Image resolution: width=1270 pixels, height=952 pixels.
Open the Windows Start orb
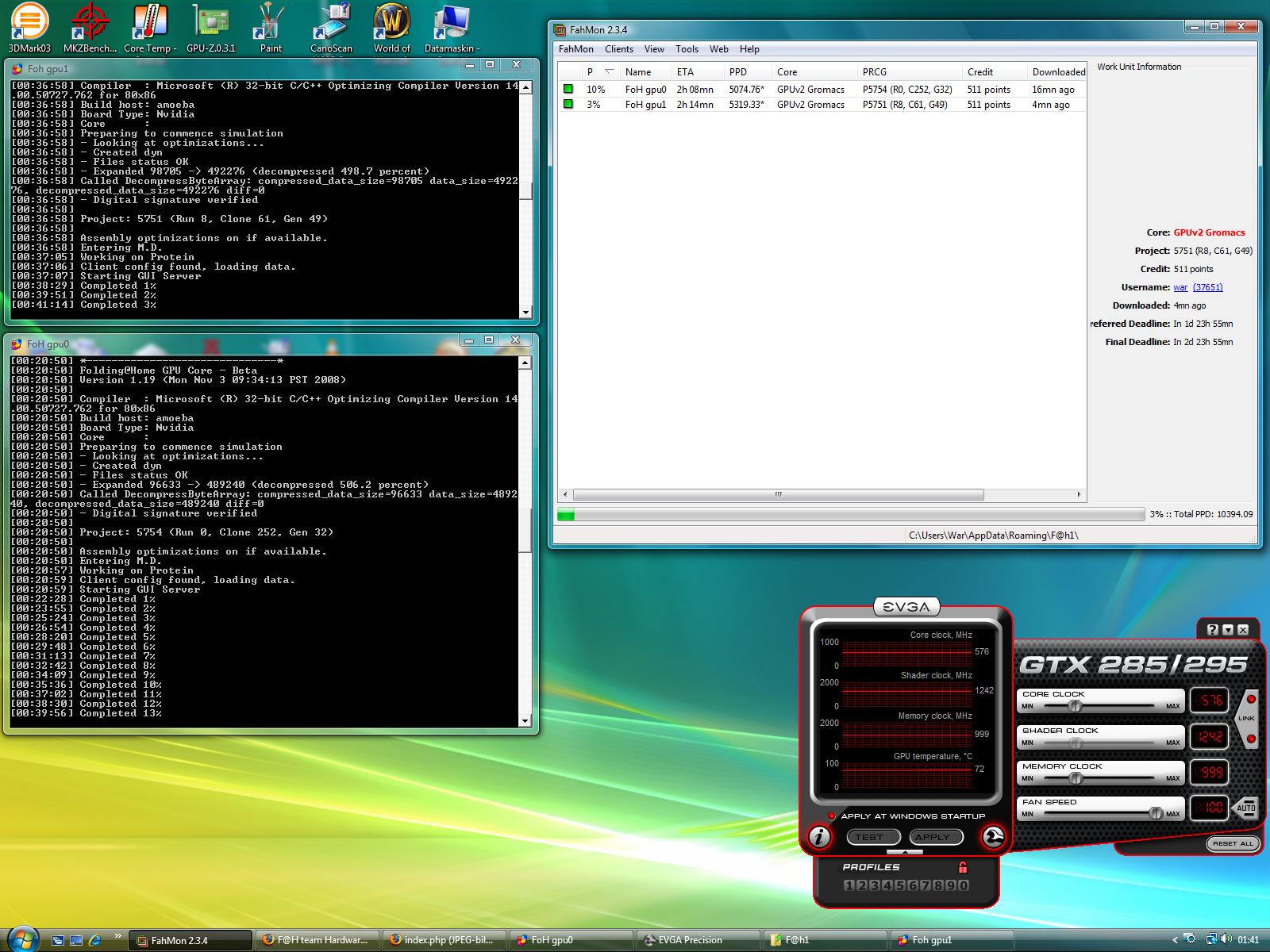[x=22, y=939]
